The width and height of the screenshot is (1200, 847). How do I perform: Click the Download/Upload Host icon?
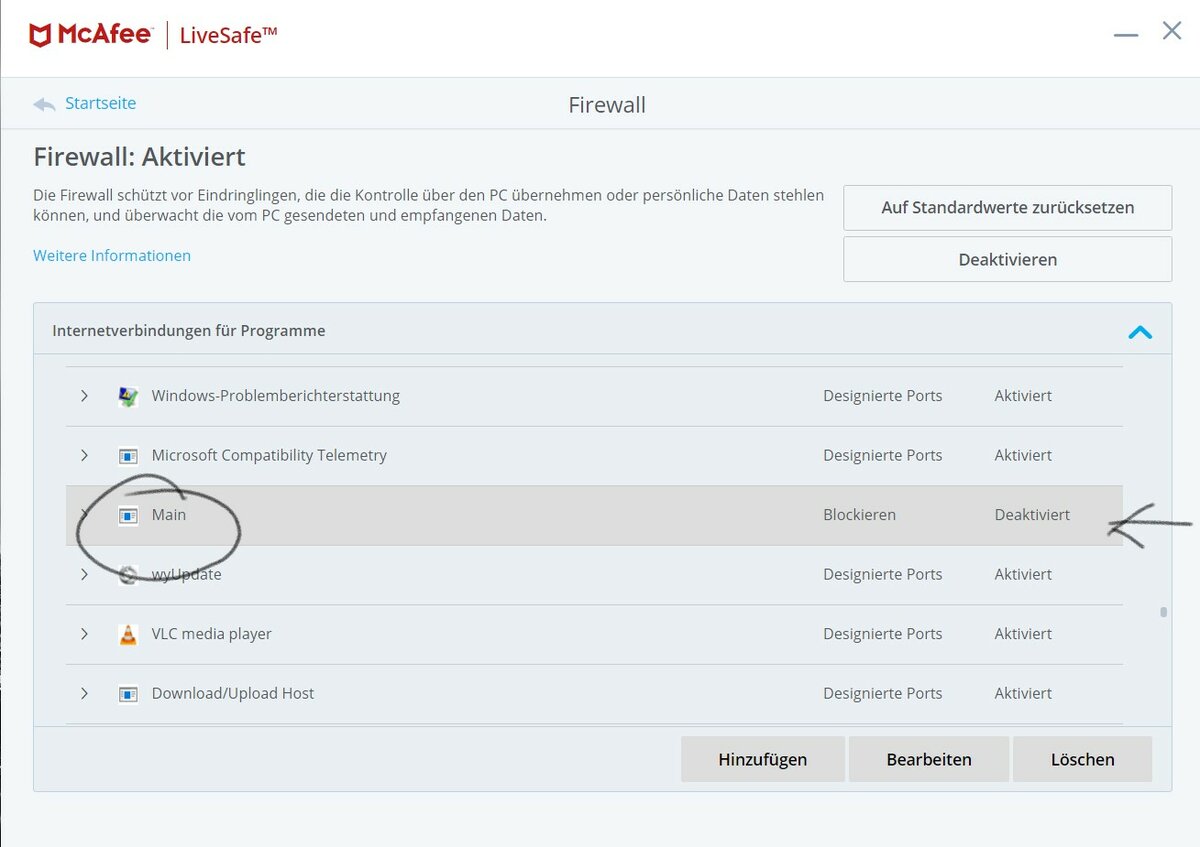click(128, 694)
